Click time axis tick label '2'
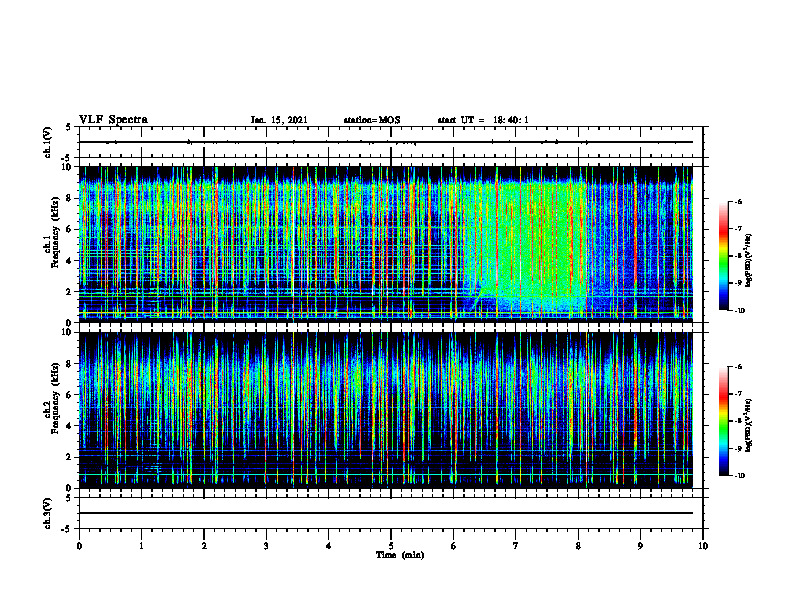This screenshot has height=612, width=792. 204,546
